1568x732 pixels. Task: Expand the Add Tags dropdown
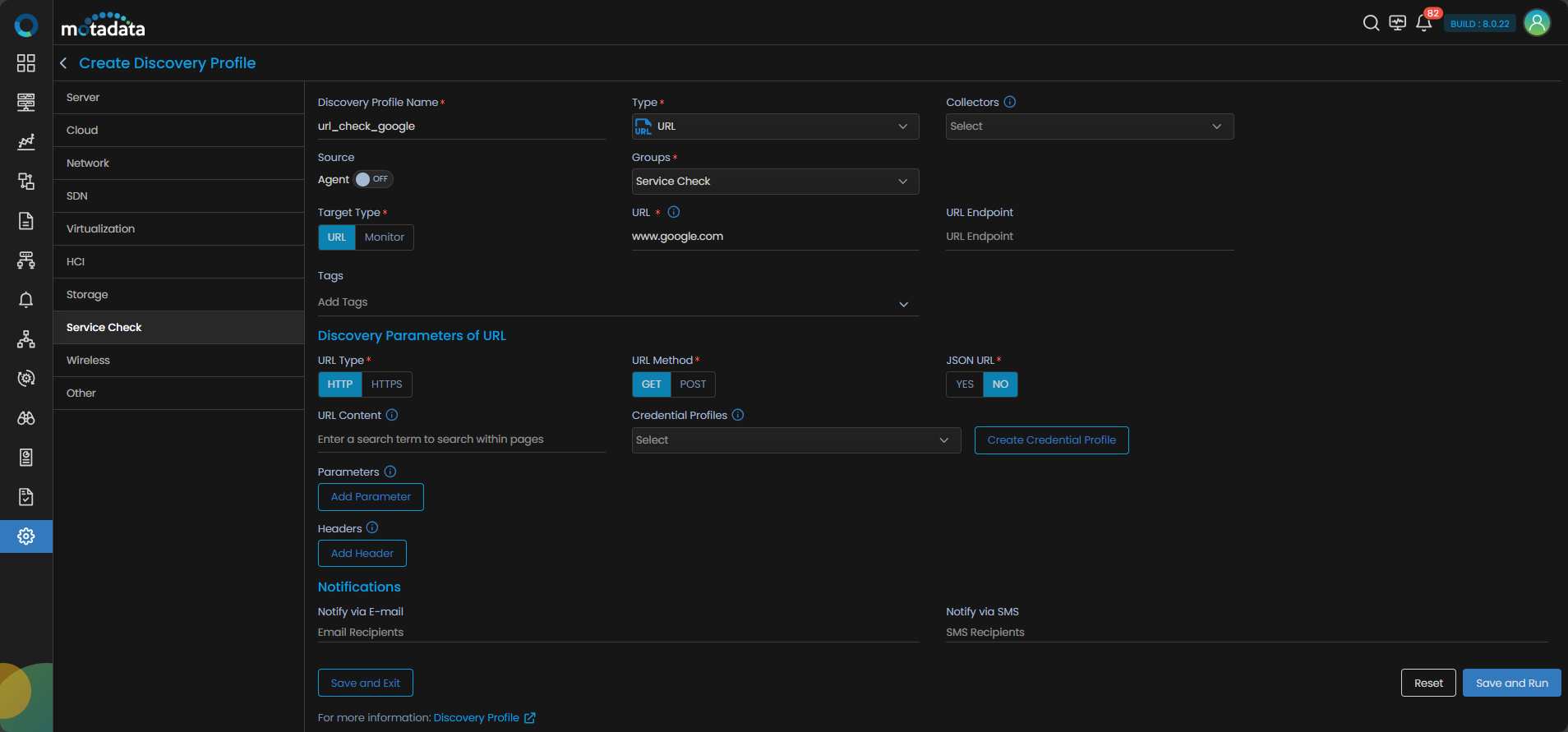(x=618, y=302)
